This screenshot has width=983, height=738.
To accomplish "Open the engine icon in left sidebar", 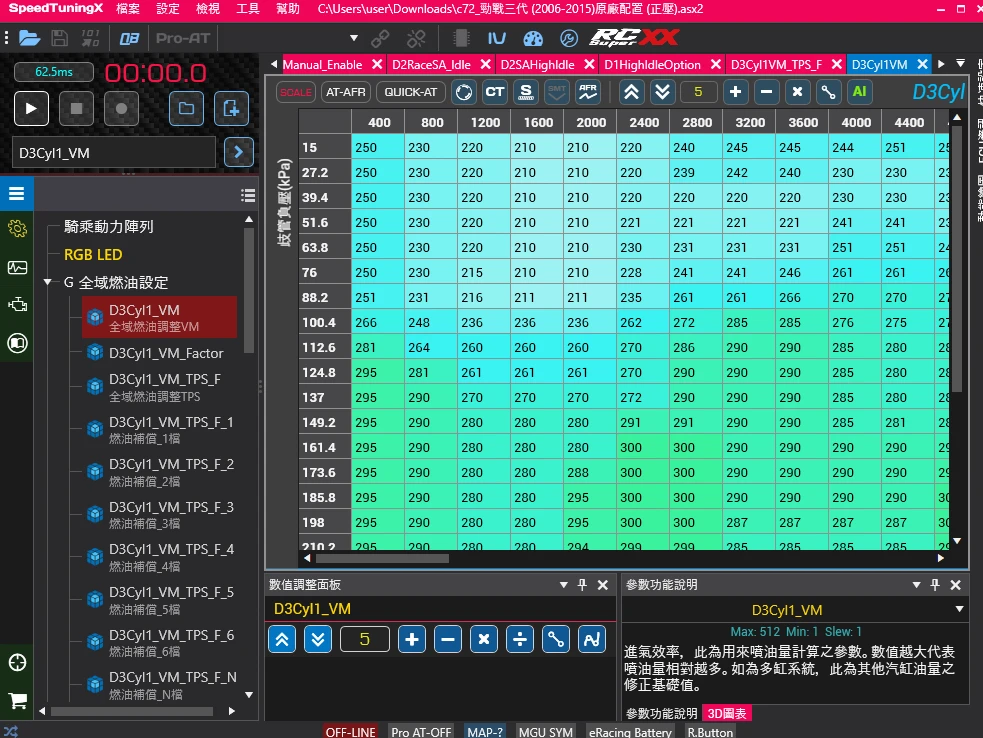I will tap(17, 305).
